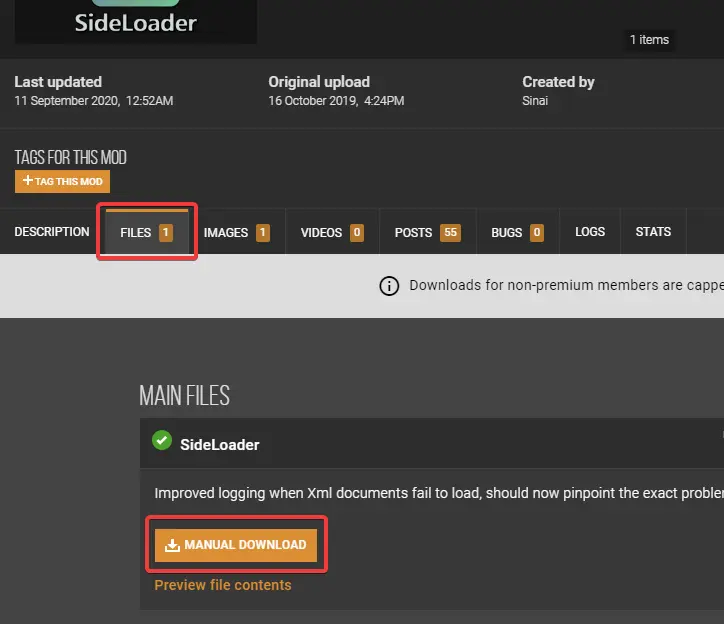Open the Files tab
This screenshot has height=624, width=724.
[147, 232]
